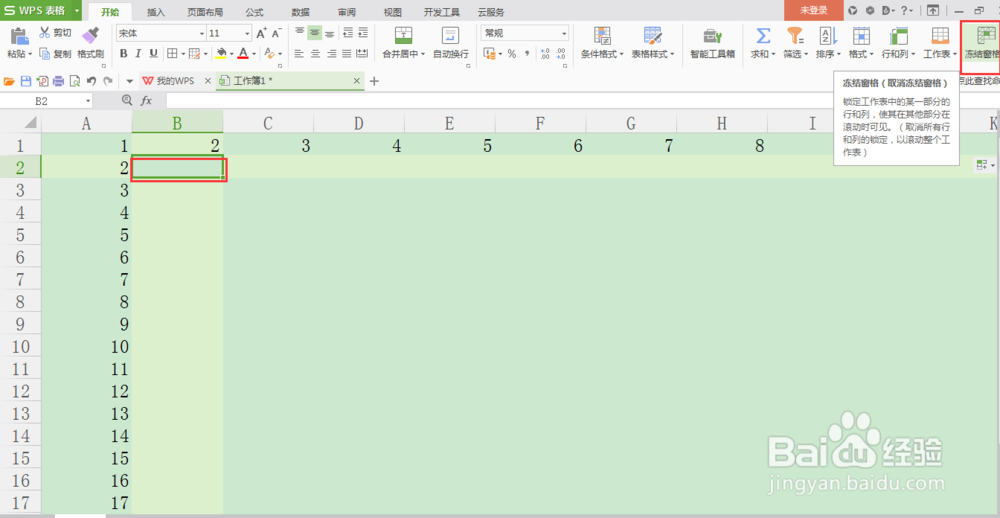Open the View (视图) tab
Image resolution: width=1000 pixels, height=518 pixels.
click(393, 11)
